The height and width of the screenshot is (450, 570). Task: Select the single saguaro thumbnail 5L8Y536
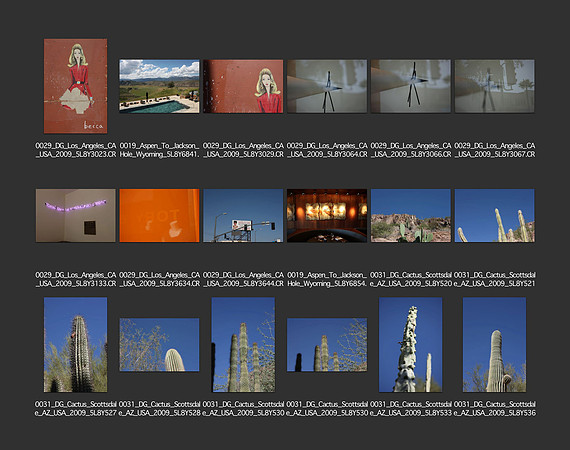[494, 345]
